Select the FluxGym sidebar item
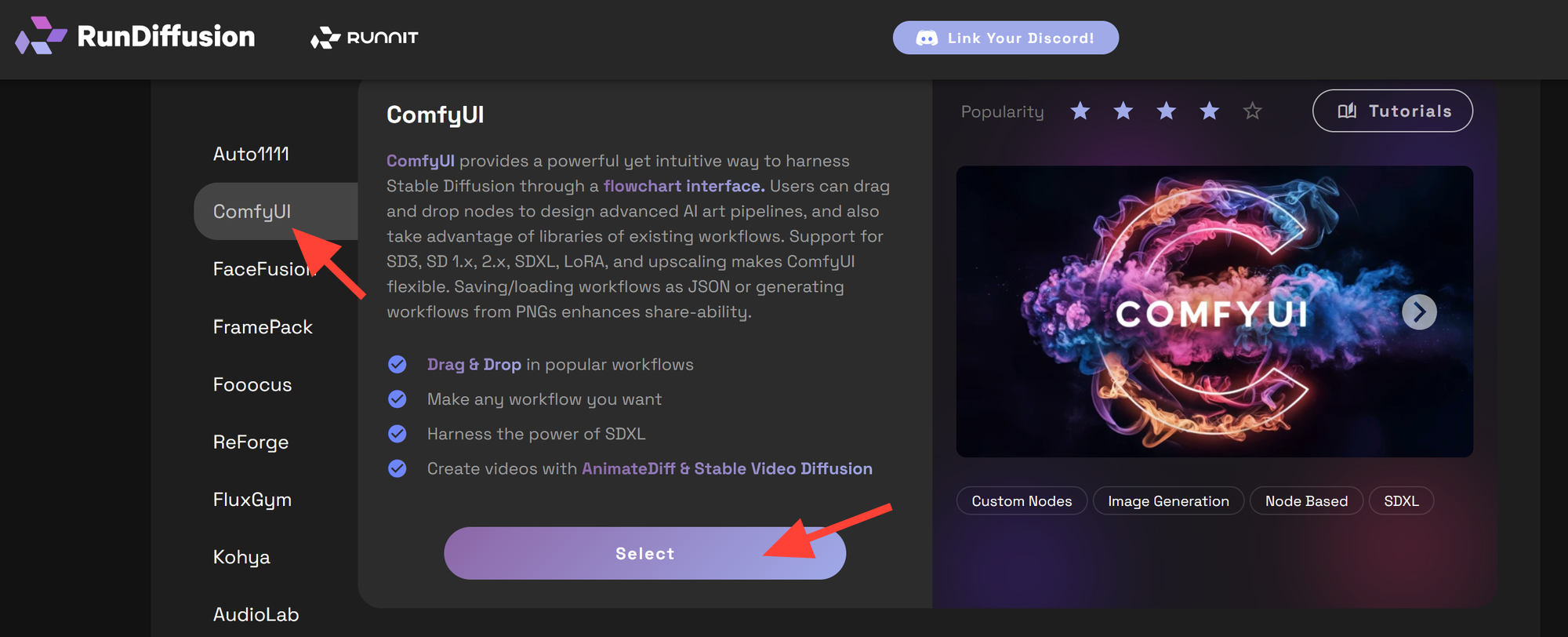 point(252,500)
